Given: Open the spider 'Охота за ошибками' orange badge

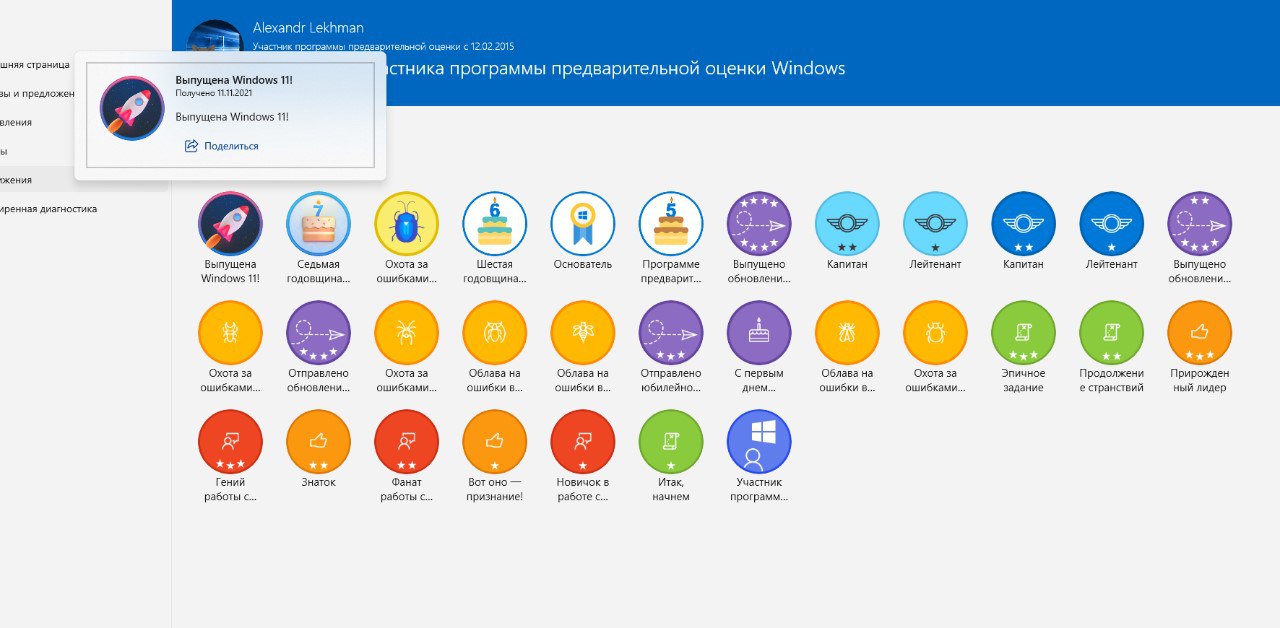Looking at the screenshot, I should (406, 333).
